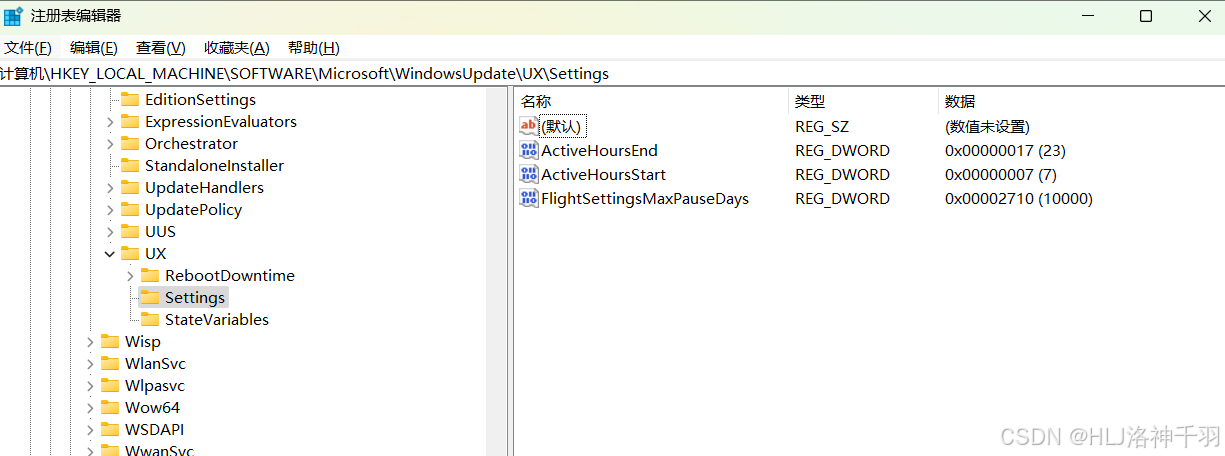The width and height of the screenshot is (1225, 456).
Task: Click the tree pane vertical scrollbar
Action: pyautogui.click(x=496, y=271)
